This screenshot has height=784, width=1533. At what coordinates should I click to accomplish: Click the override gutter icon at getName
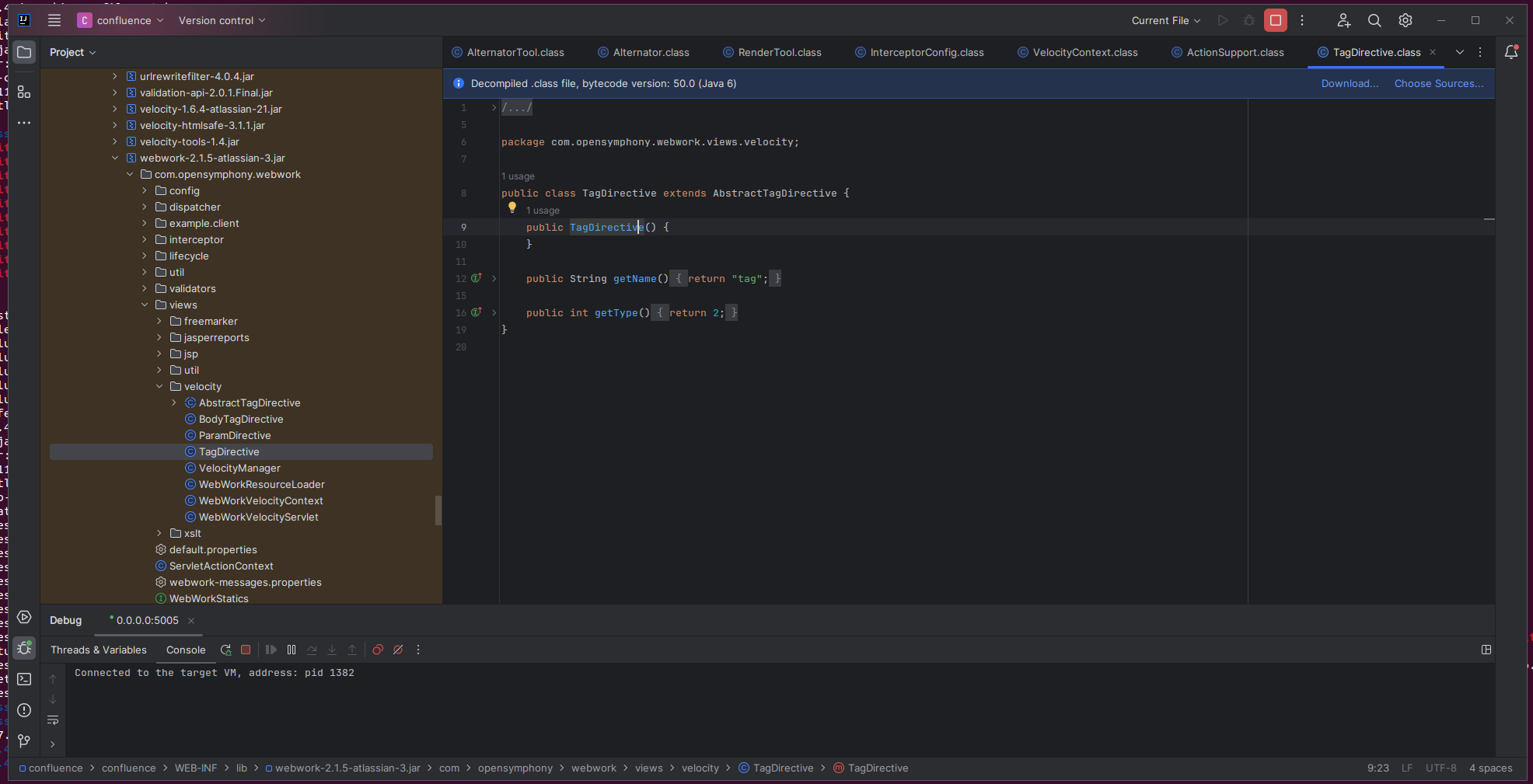(x=477, y=278)
